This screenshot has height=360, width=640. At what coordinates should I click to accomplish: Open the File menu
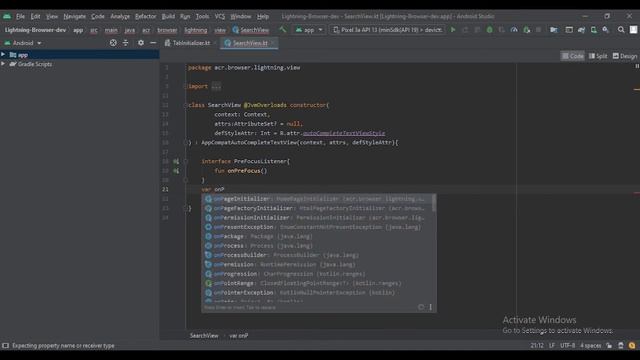pos(20,16)
